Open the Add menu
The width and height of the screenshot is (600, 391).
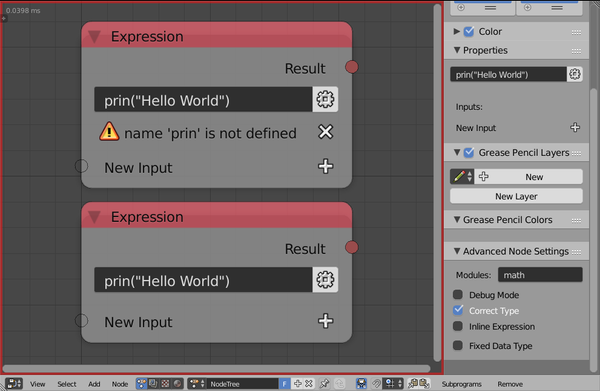tap(94, 384)
